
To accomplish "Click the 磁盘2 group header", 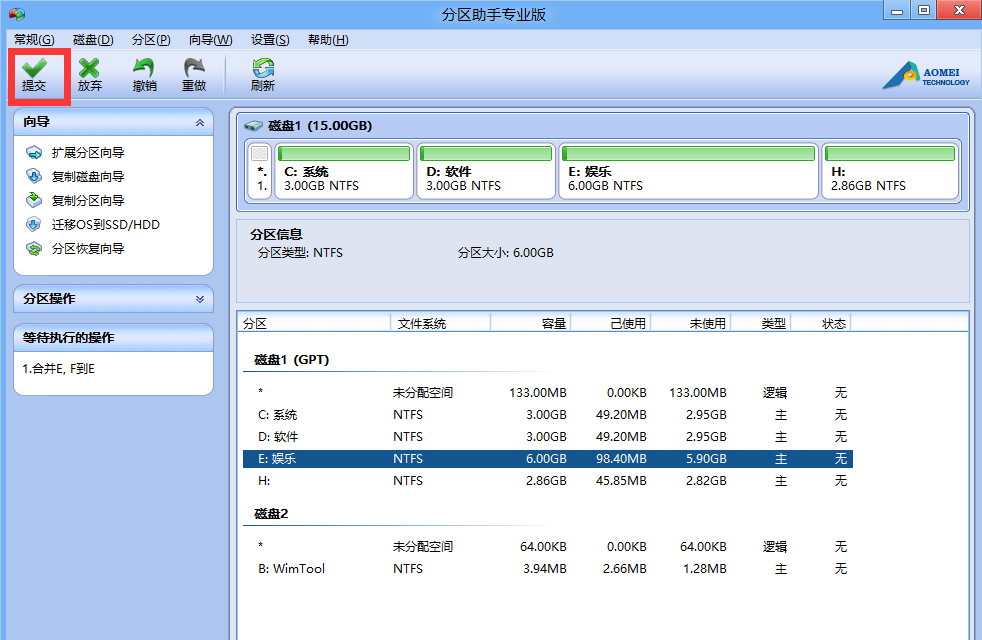I will [271, 514].
